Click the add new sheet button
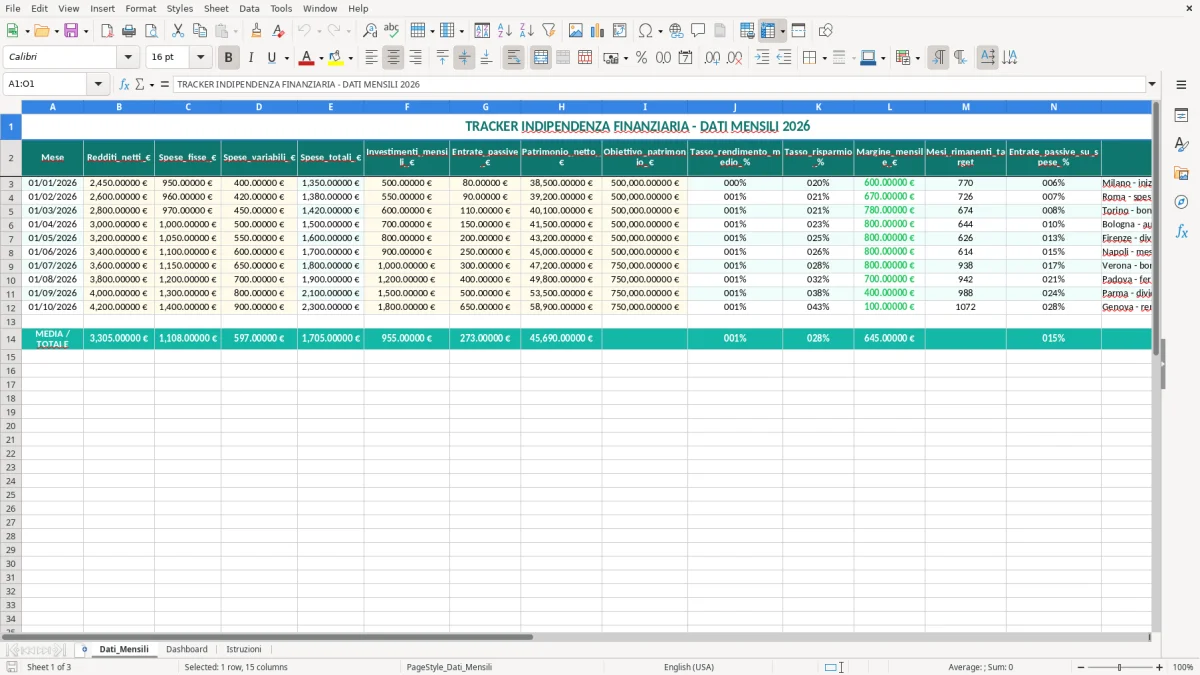 pyautogui.click(x=84, y=649)
